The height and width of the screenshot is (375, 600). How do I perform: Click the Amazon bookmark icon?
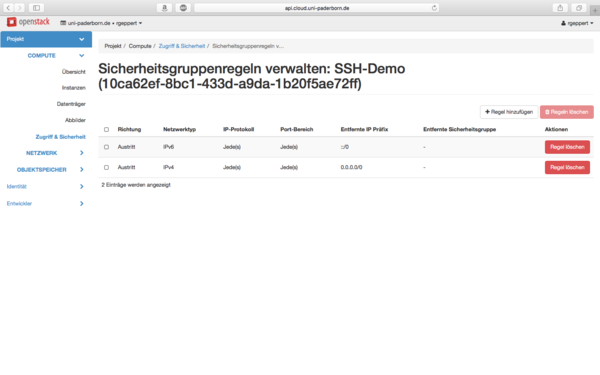(x=165, y=8)
